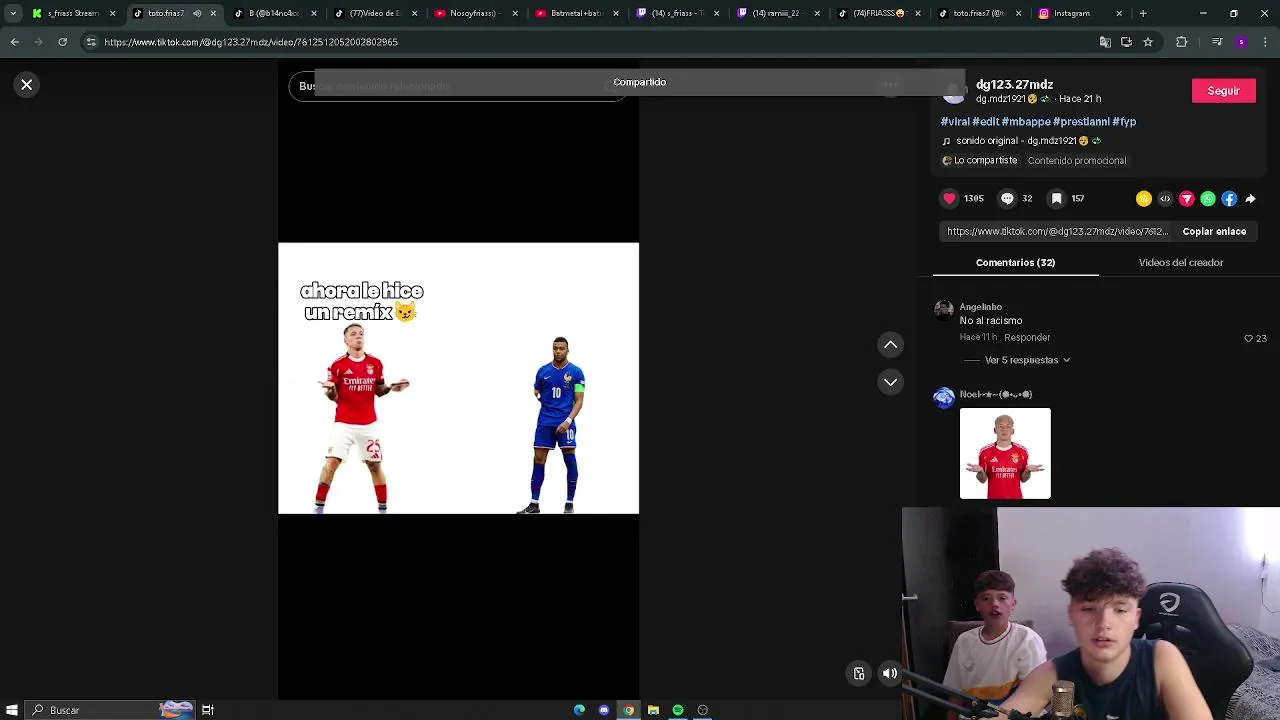Translate the page via address bar icon

[x=1105, y=42]
